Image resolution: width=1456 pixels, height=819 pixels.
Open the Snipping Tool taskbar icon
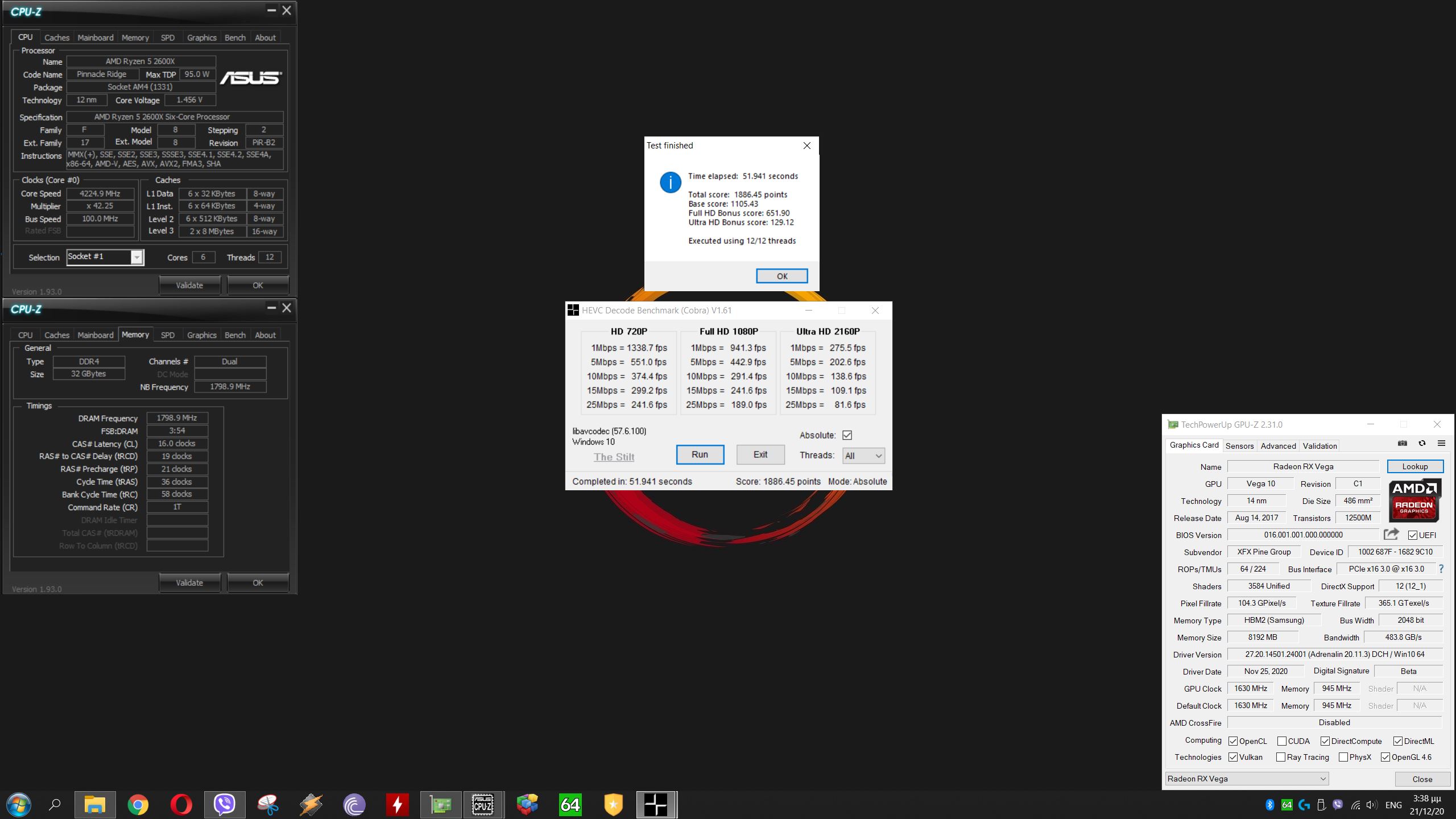click(x=268, y=805)
